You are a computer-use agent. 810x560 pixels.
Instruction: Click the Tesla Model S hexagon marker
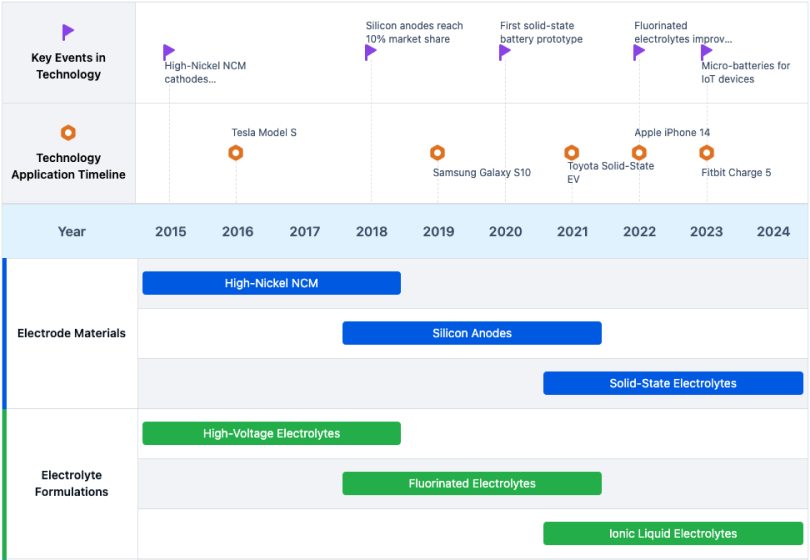236,153
